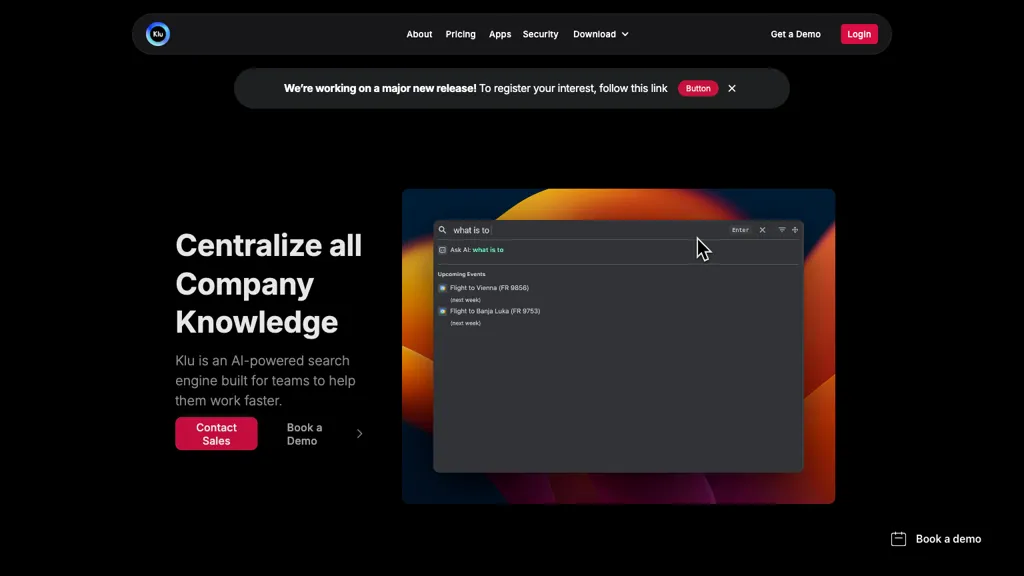Viewport: 1024px width, 576px height.
Task: Click the event icon beside Flight to Banja Luka
Action: coord(443,311)
